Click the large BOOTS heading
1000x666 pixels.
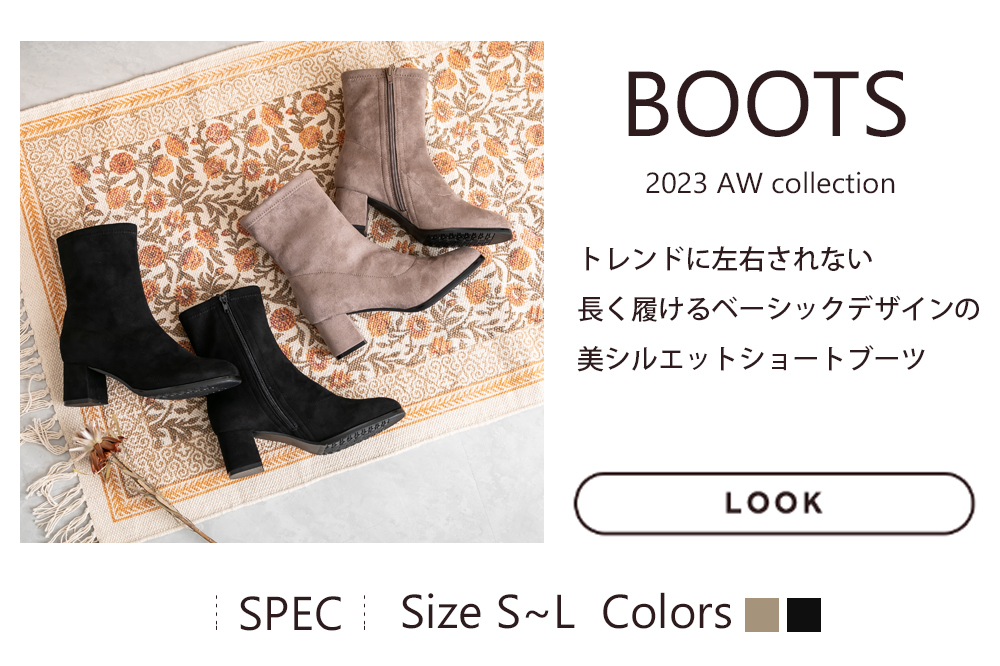(x=765, y=104)
